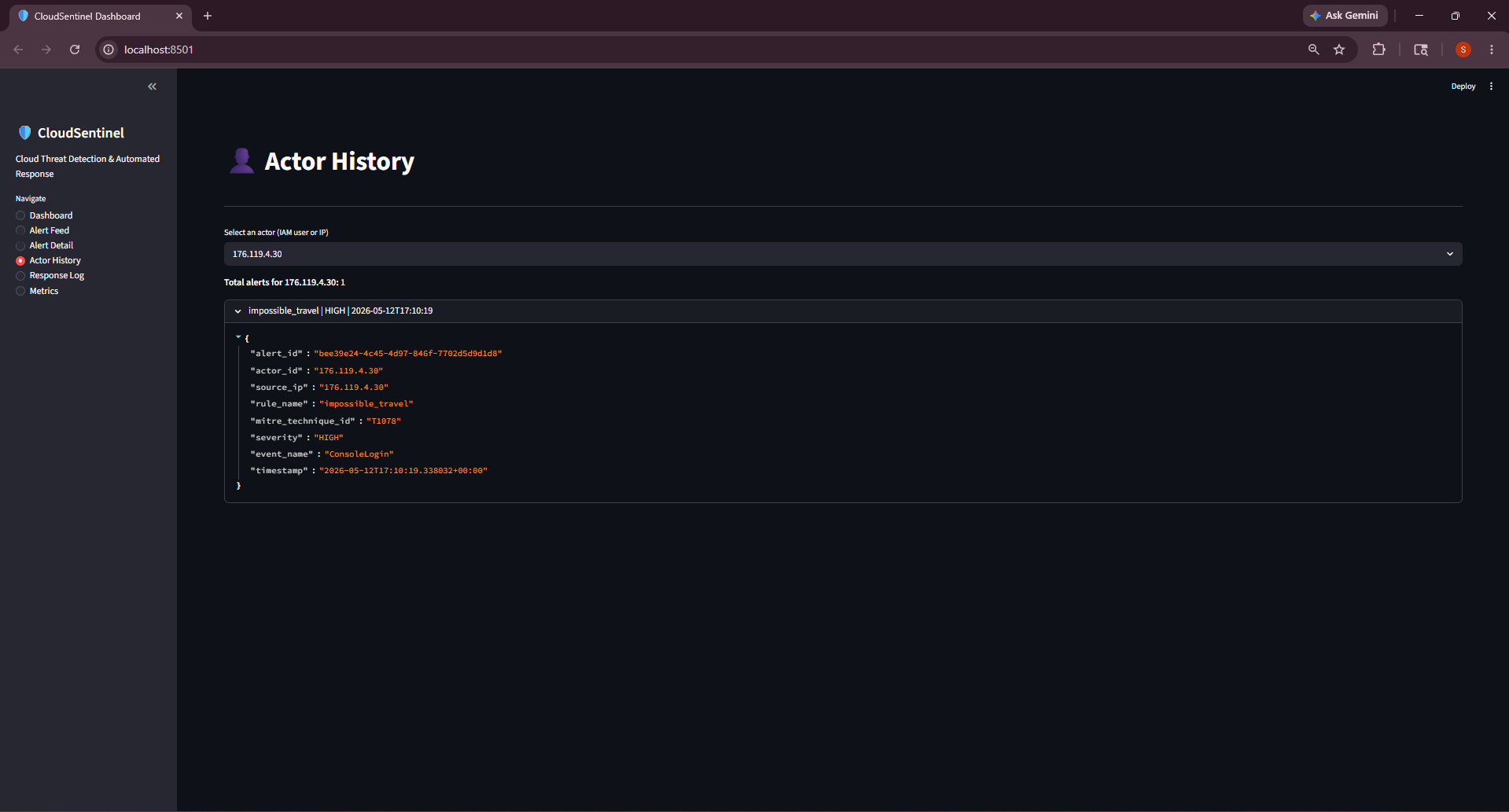Bookmark this page with the star icon
The width and height of the screenshot is (1509, 812).
pyautogui.click(x=1339, y=50)
